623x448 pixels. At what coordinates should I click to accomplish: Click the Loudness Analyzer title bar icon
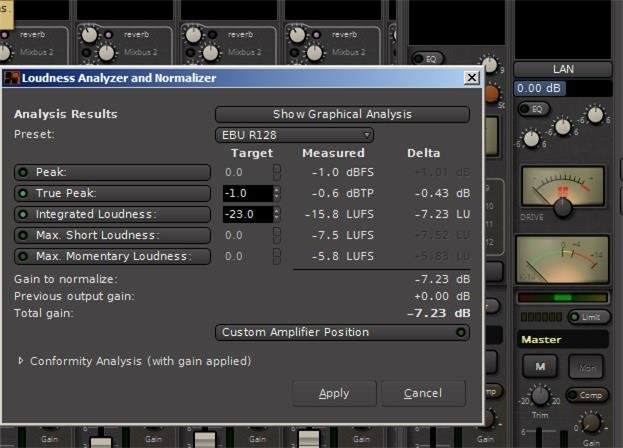coord(11,78)
